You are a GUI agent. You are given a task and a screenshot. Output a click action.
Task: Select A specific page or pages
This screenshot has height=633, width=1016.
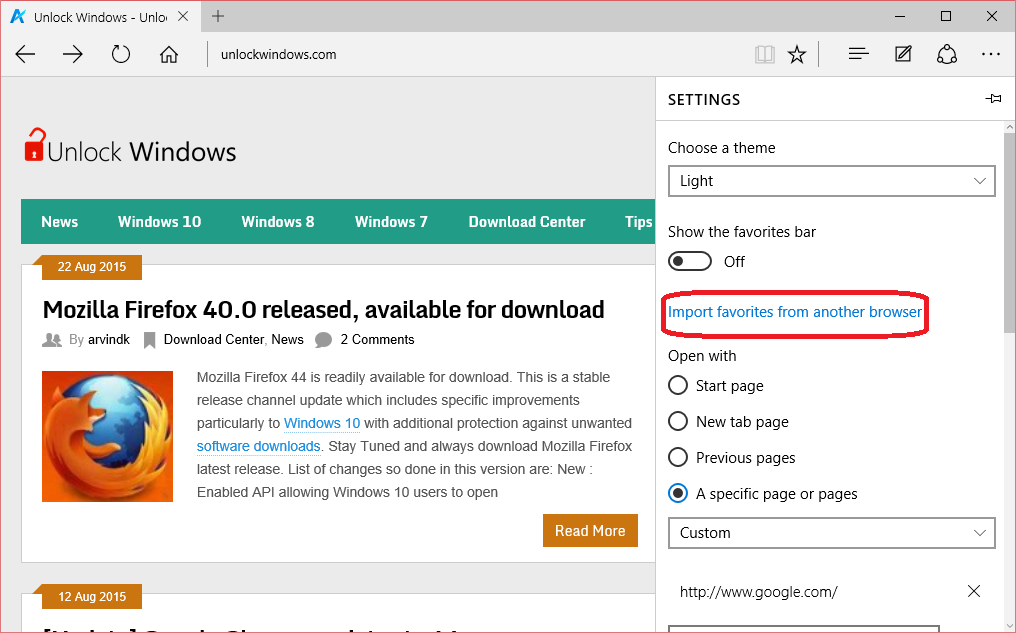[678, 494]
